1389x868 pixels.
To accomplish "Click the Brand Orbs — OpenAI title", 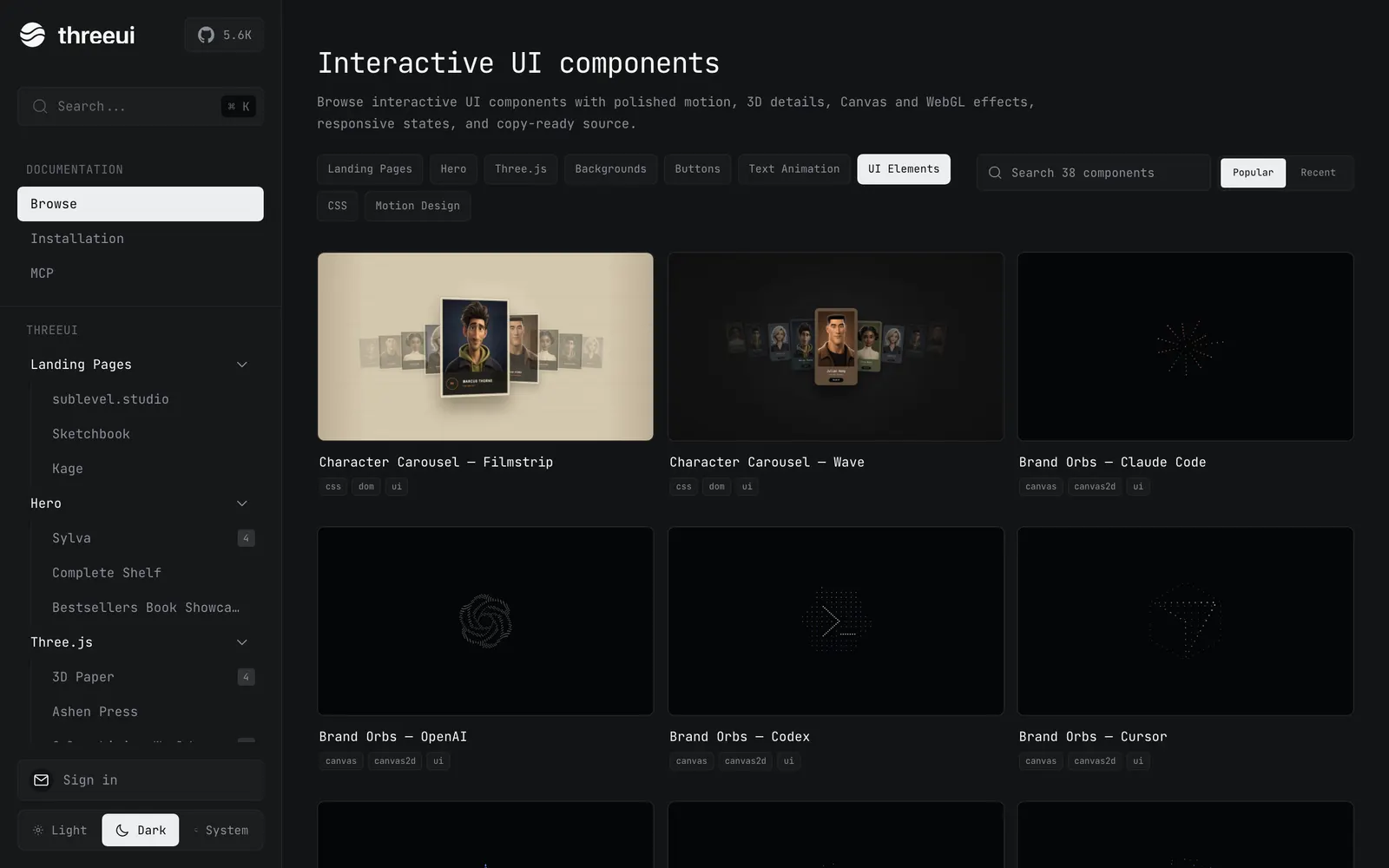I will pyautogui.click(x=392, y=737).
